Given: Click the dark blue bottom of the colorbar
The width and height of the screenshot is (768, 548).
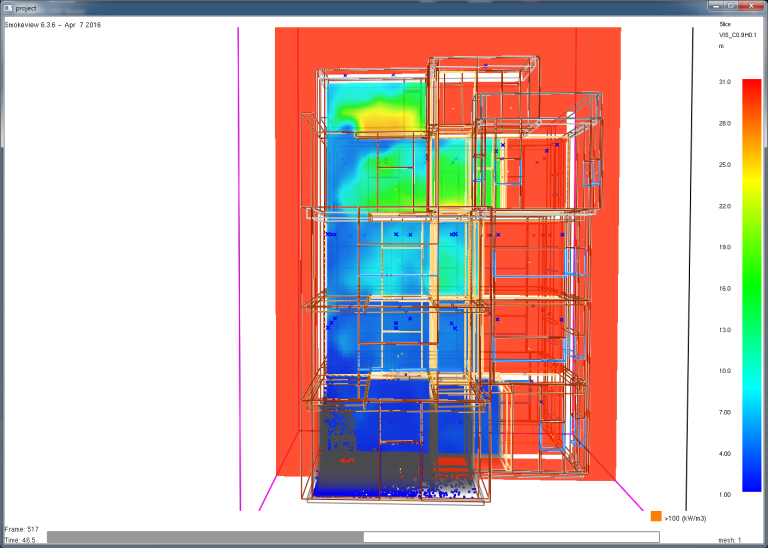Looking at the screenshot, I should [752, 477].
